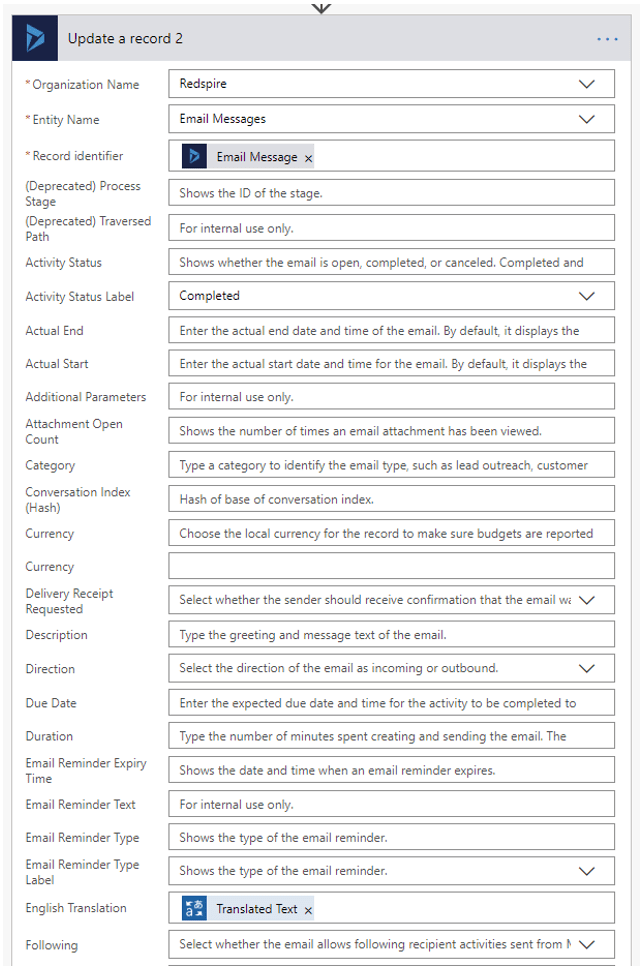Open the Activity Status Label dropdown
Viewport: 643px width, 975px height.
click(x=586, y=296)
